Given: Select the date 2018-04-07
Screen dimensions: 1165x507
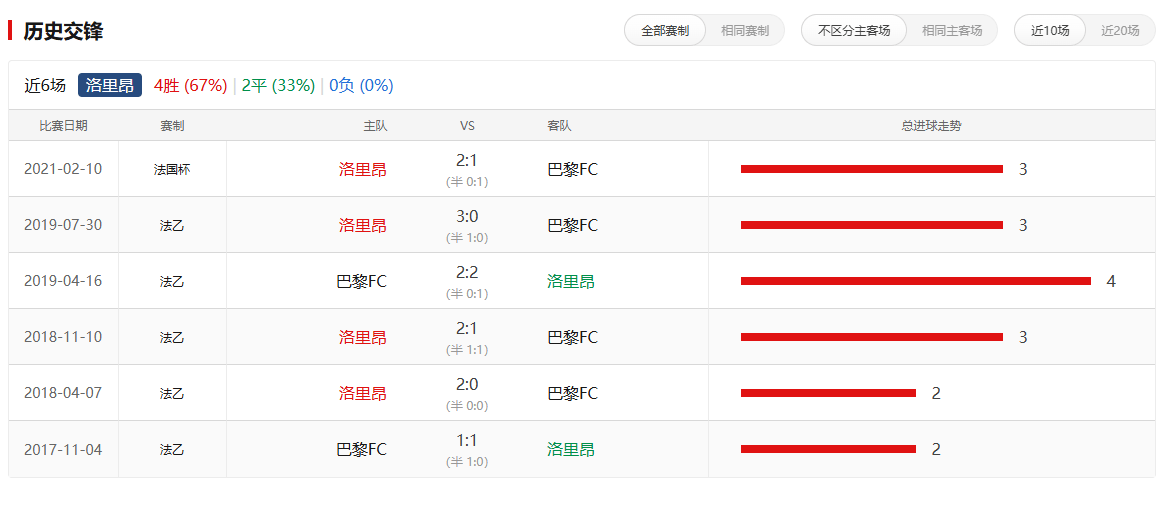Looking at the screenshot, I should pos(63,393).
